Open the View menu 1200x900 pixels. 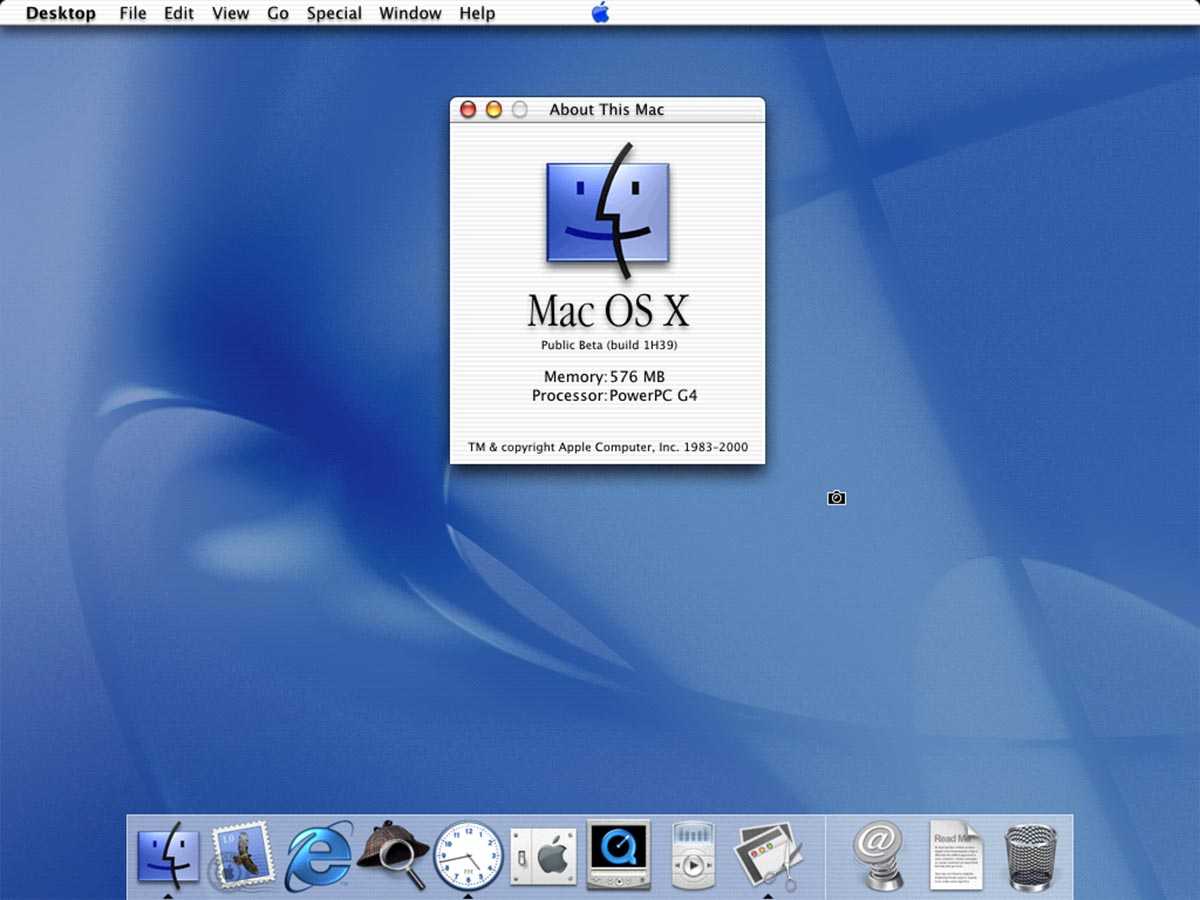click(230, 13)
